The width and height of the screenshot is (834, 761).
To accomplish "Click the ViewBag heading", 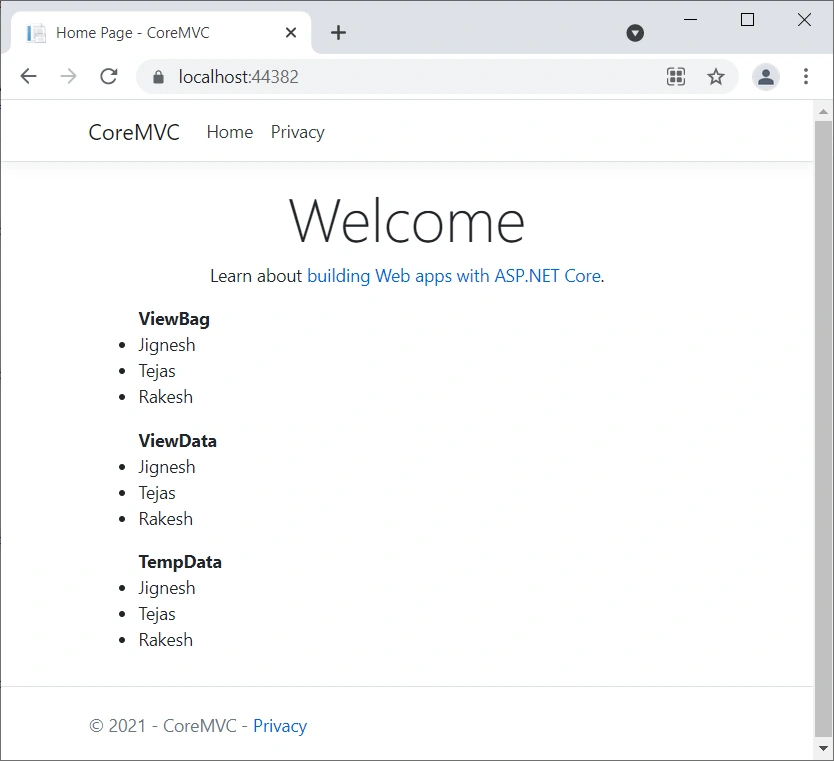I will click(x=174, y=319).
